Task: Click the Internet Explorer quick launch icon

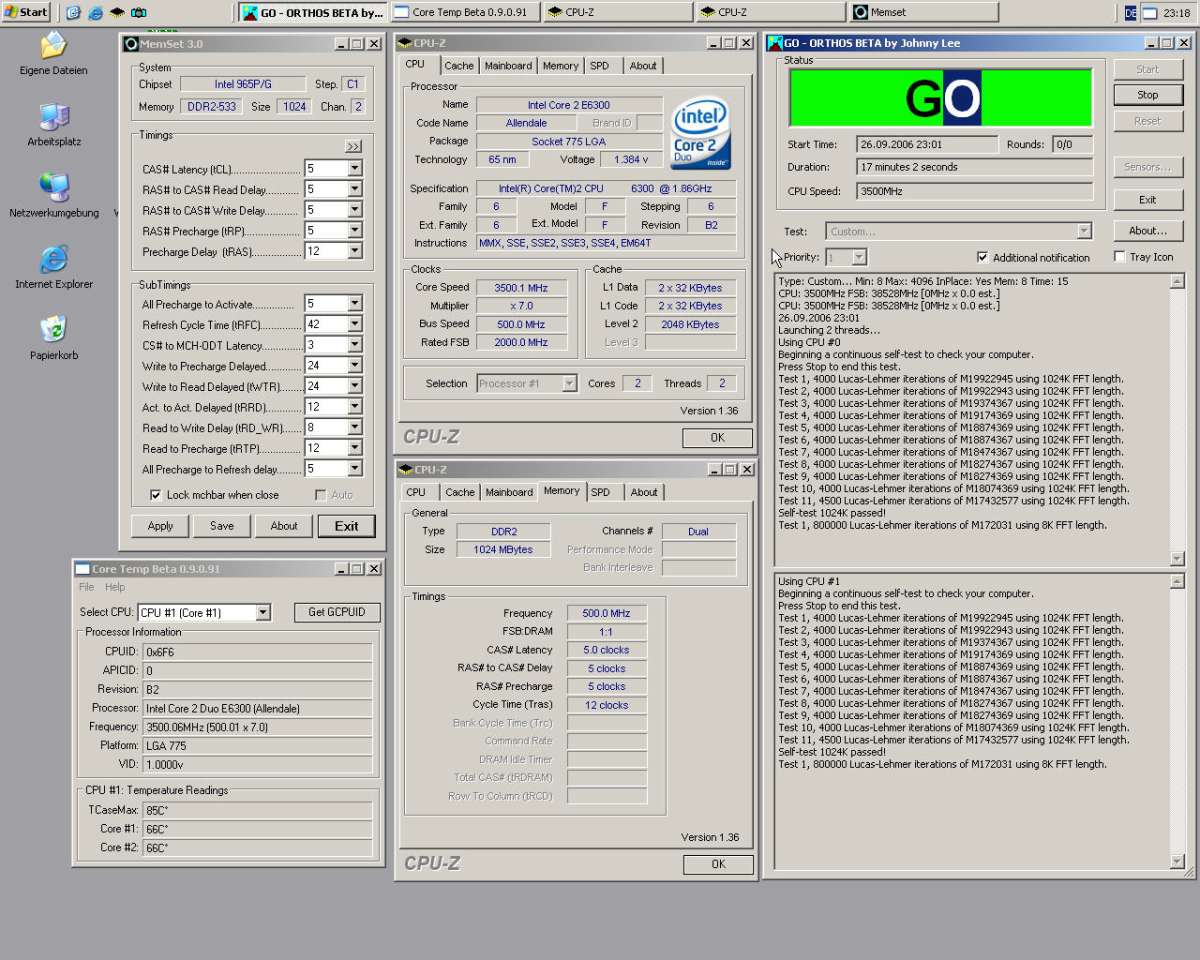Action: click(x=95, y=12)
